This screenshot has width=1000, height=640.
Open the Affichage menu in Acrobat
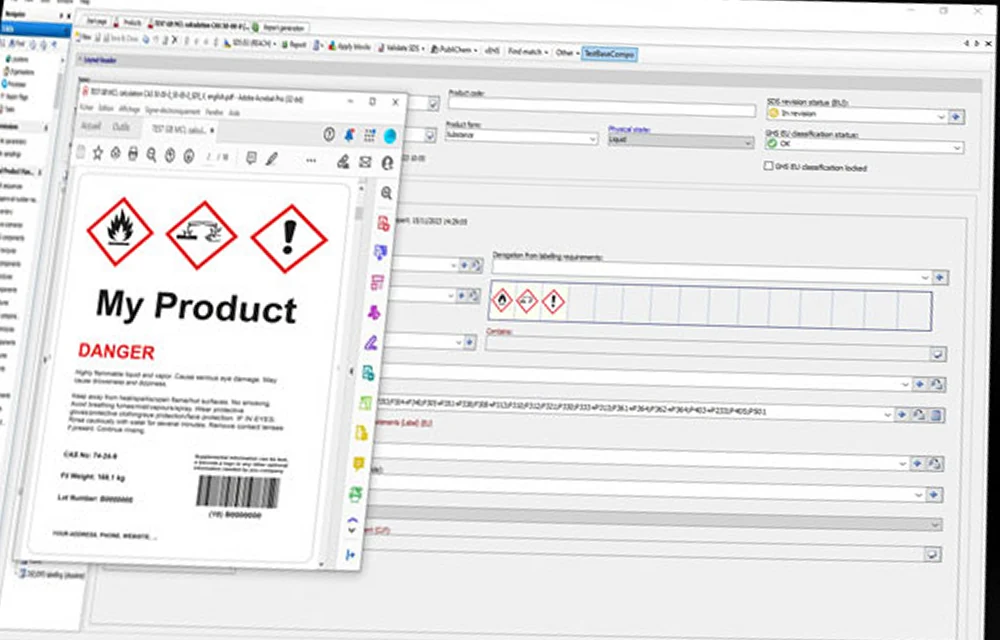[129, 110]
